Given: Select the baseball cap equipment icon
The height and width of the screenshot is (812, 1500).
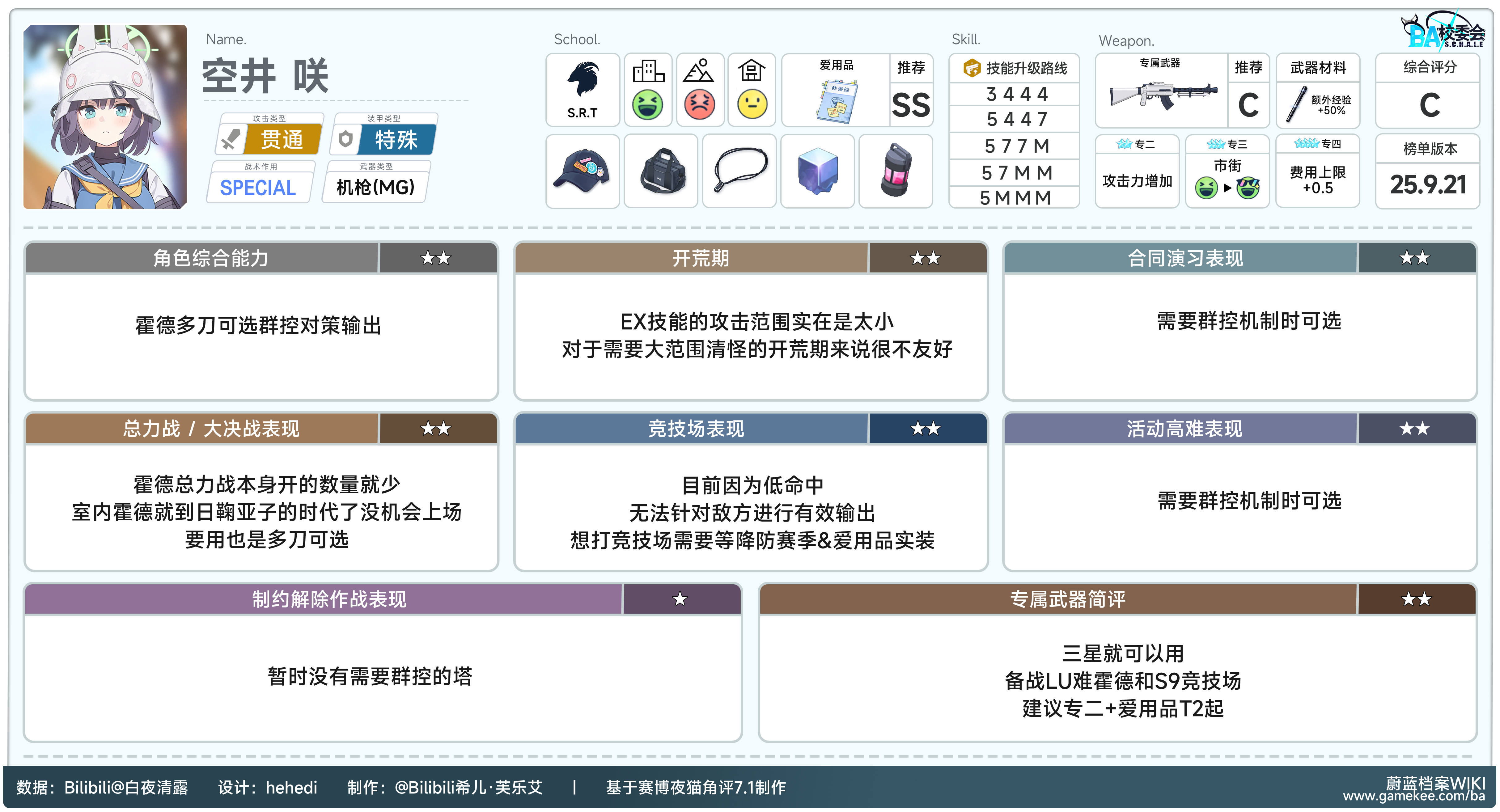Looking at the screenshot, I should pos(582,171).
